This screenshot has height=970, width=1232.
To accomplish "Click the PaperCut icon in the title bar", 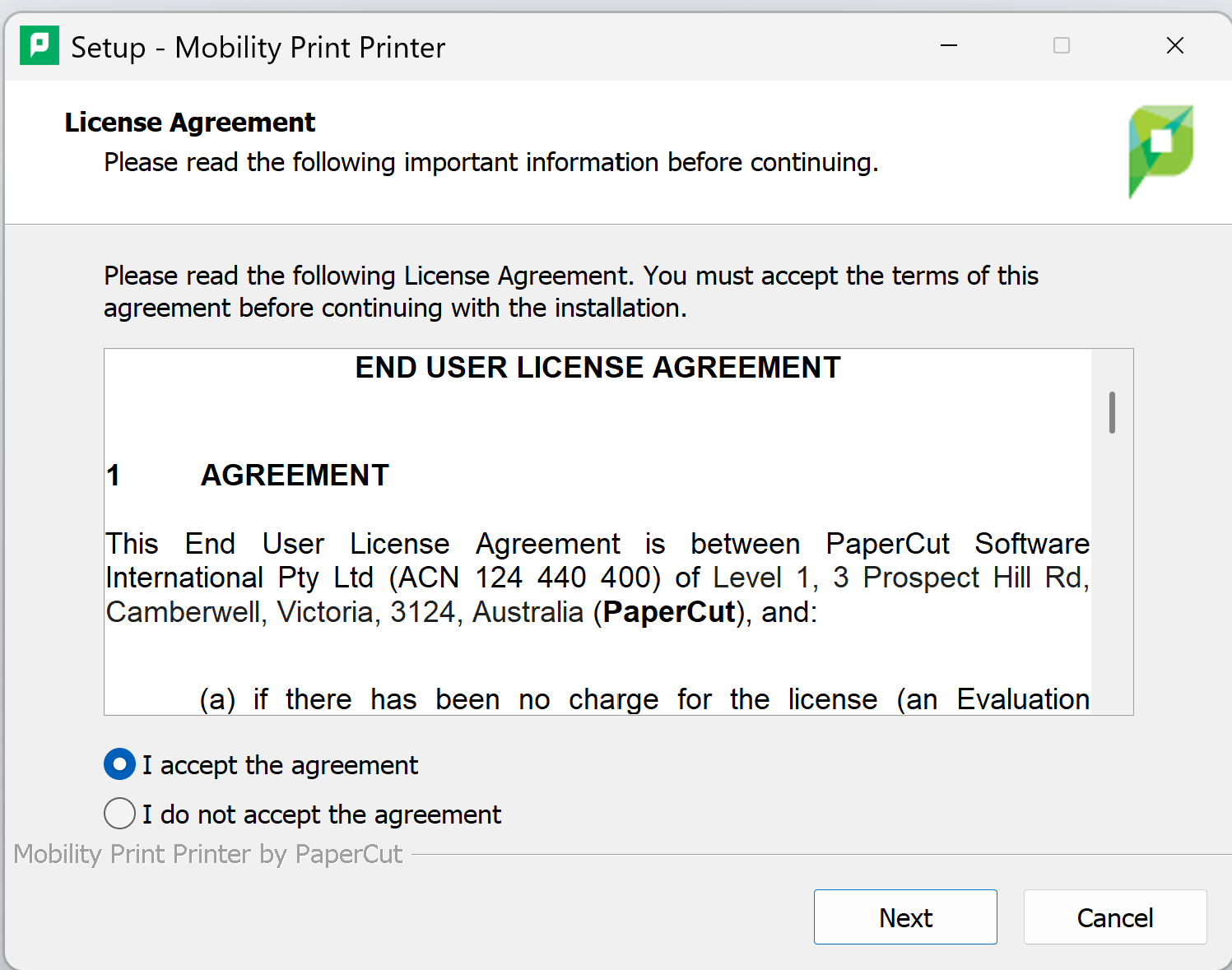I will pyautogui.click(x=40, y=46).
